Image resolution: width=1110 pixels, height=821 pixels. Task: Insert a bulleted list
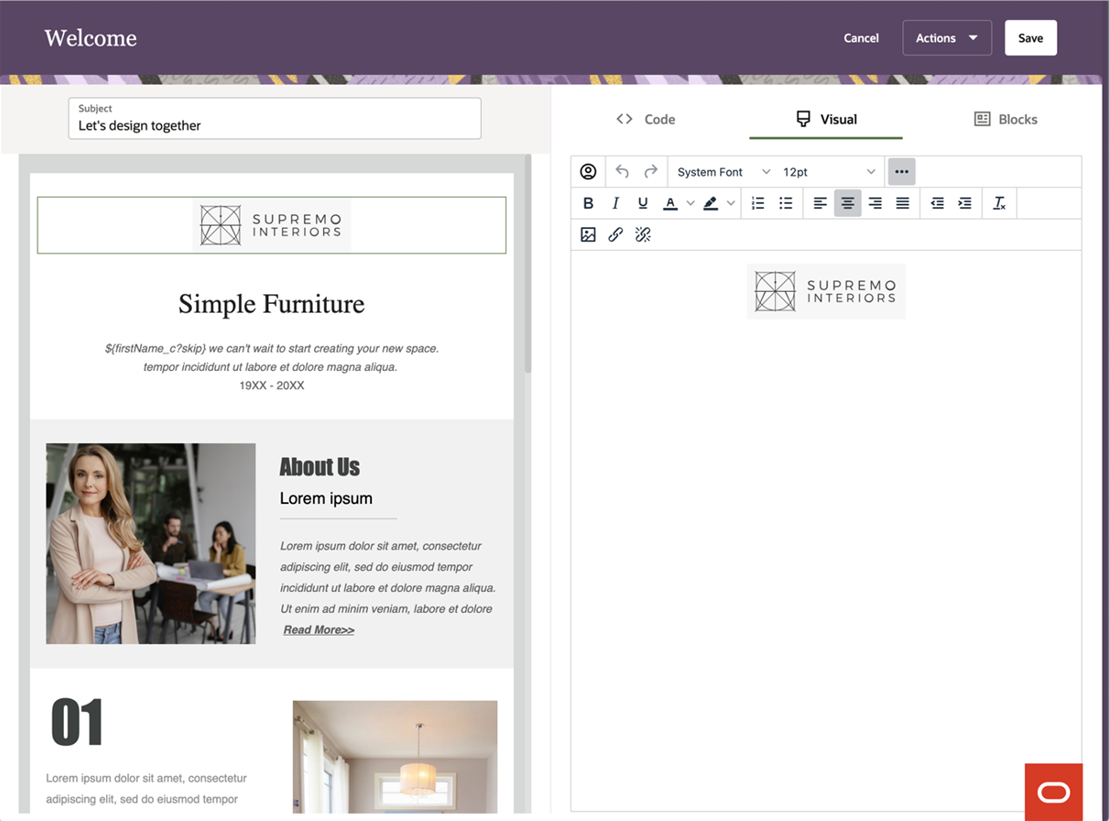[785, 203]
